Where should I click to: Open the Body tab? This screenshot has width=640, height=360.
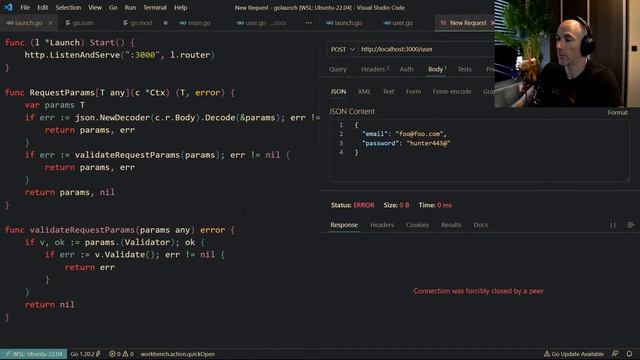tap(437, 69)
